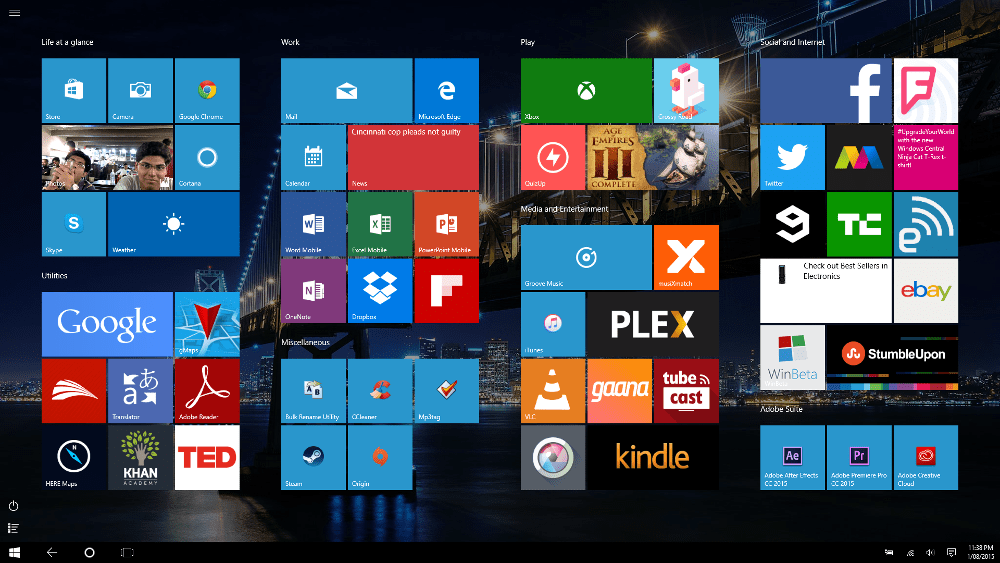The width and height of the screenshot is (1000, 563).
Task: Launch Adobe Reader tile
Action: point(207,391)
